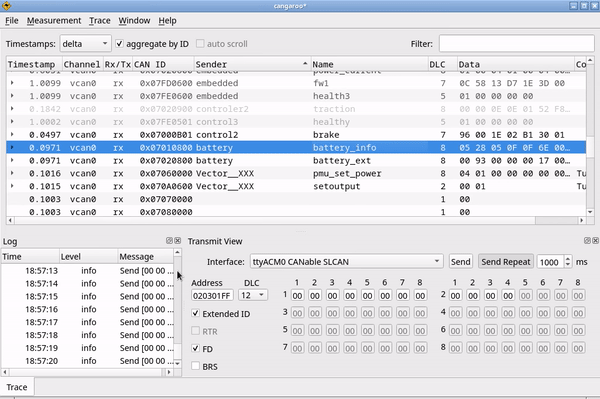Close the Transmit View panel
Screen dimensions: 600x399
[595, 241]
